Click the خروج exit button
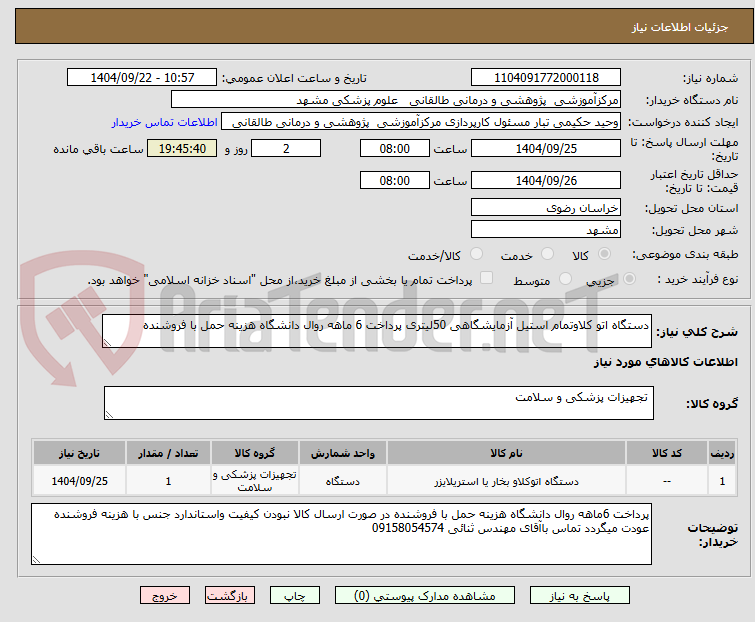Screen dimensions: 755x622 165,596
